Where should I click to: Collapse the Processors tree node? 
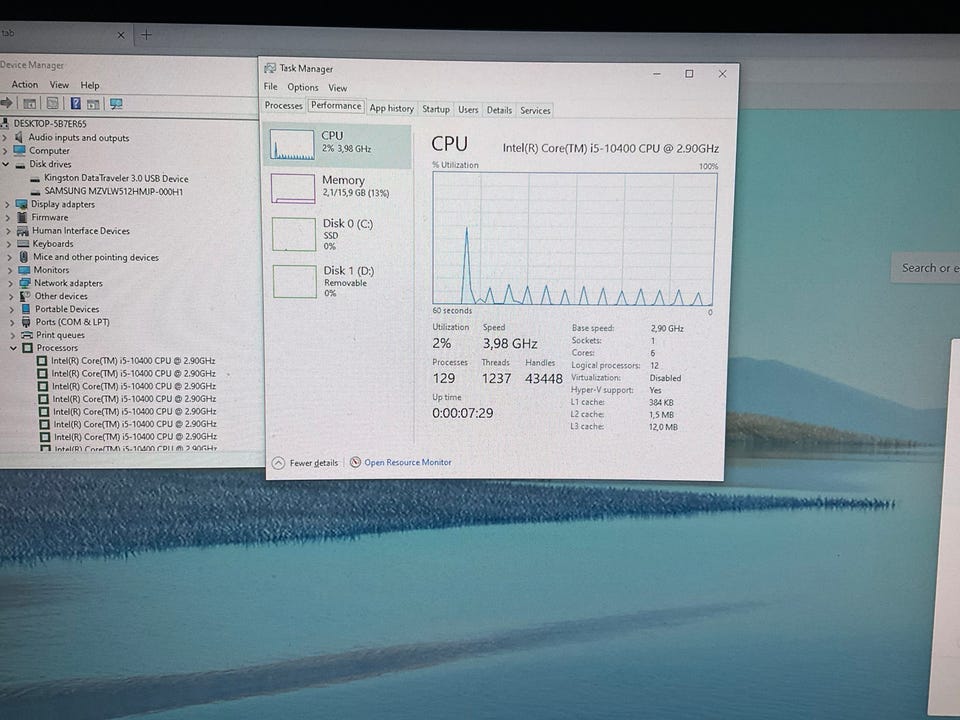tap(14, 348)
